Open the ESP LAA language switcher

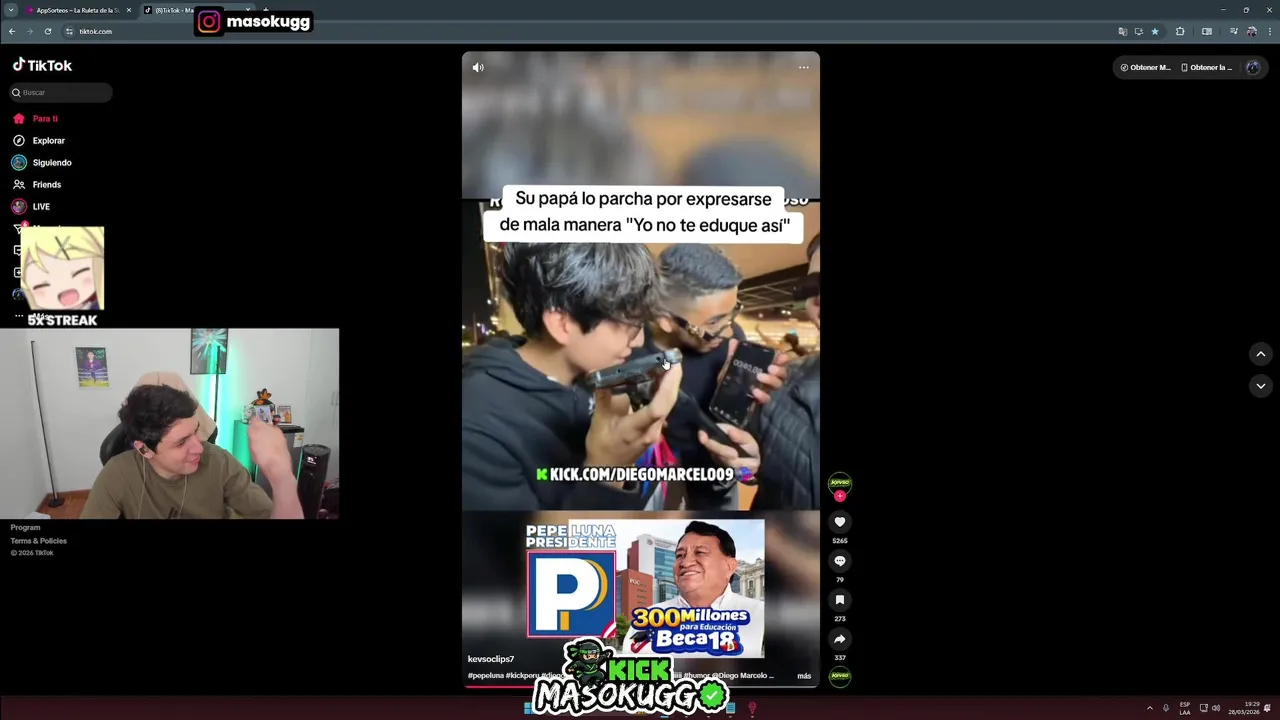point(1185,708)
